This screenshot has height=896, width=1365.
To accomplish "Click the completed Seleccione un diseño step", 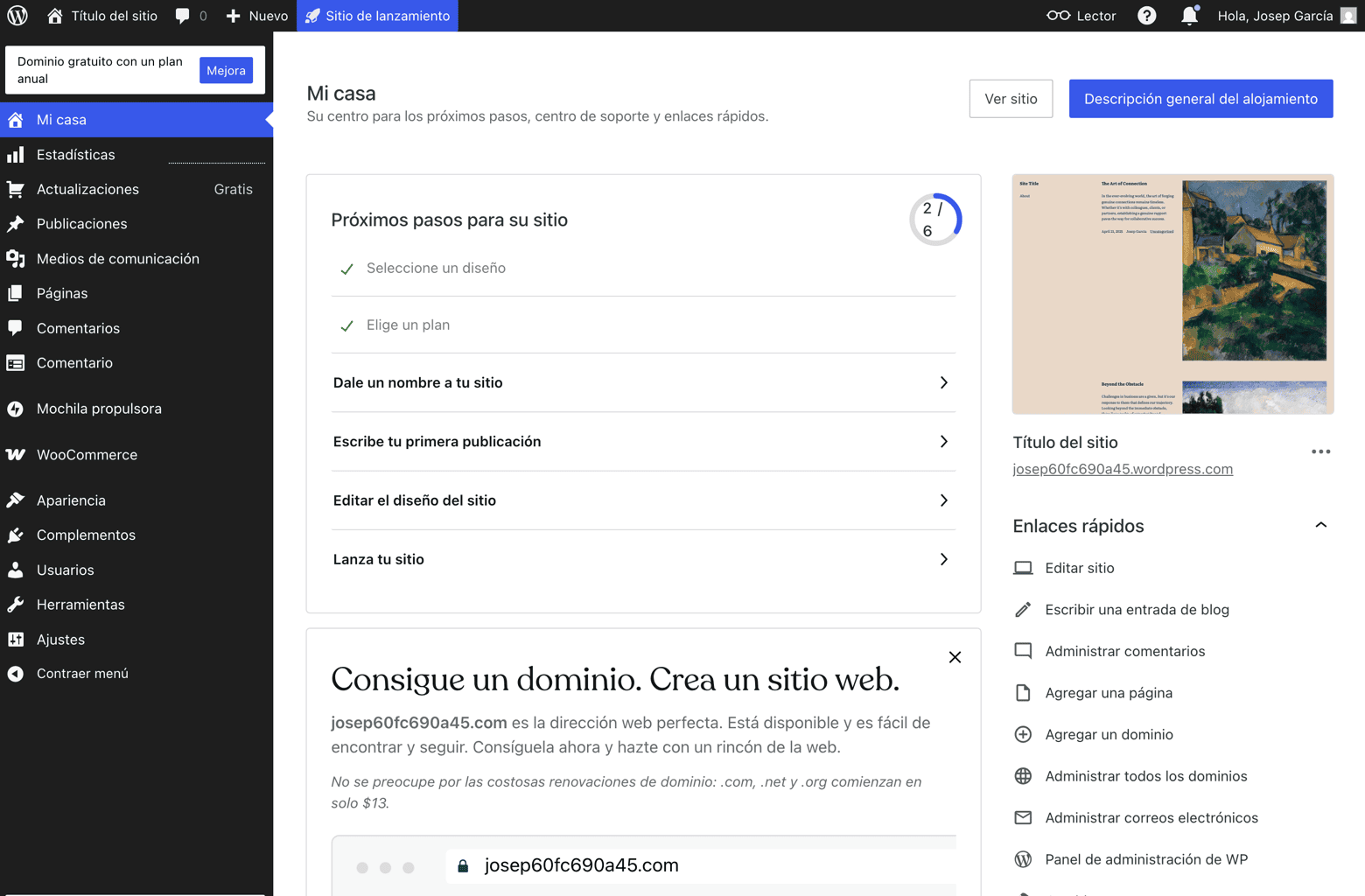I will click(x=643, y=269).
